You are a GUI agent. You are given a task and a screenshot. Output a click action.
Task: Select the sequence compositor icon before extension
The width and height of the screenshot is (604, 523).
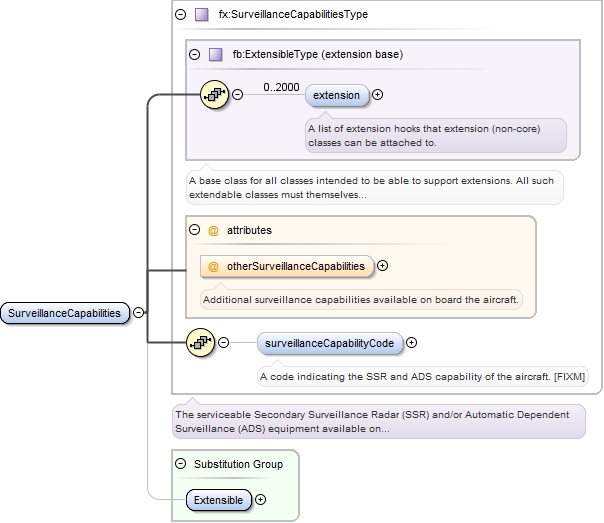215,95
